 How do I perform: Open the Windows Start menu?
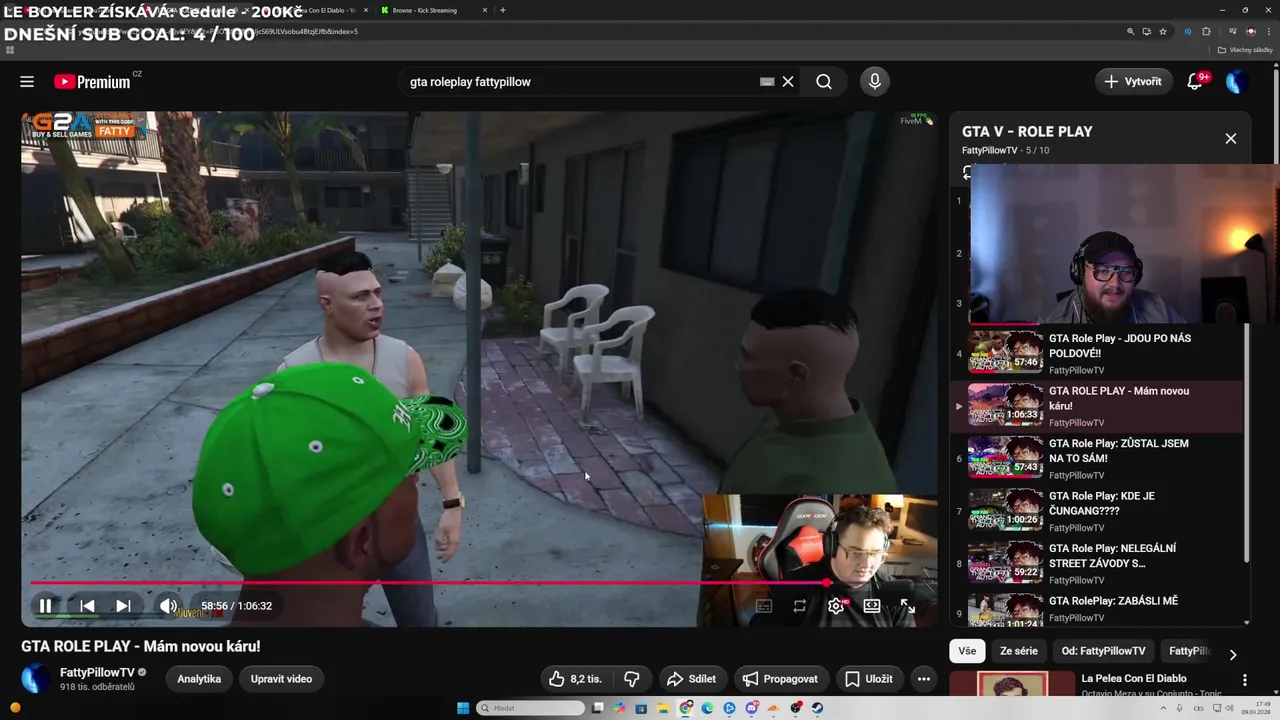coord(463,708)
